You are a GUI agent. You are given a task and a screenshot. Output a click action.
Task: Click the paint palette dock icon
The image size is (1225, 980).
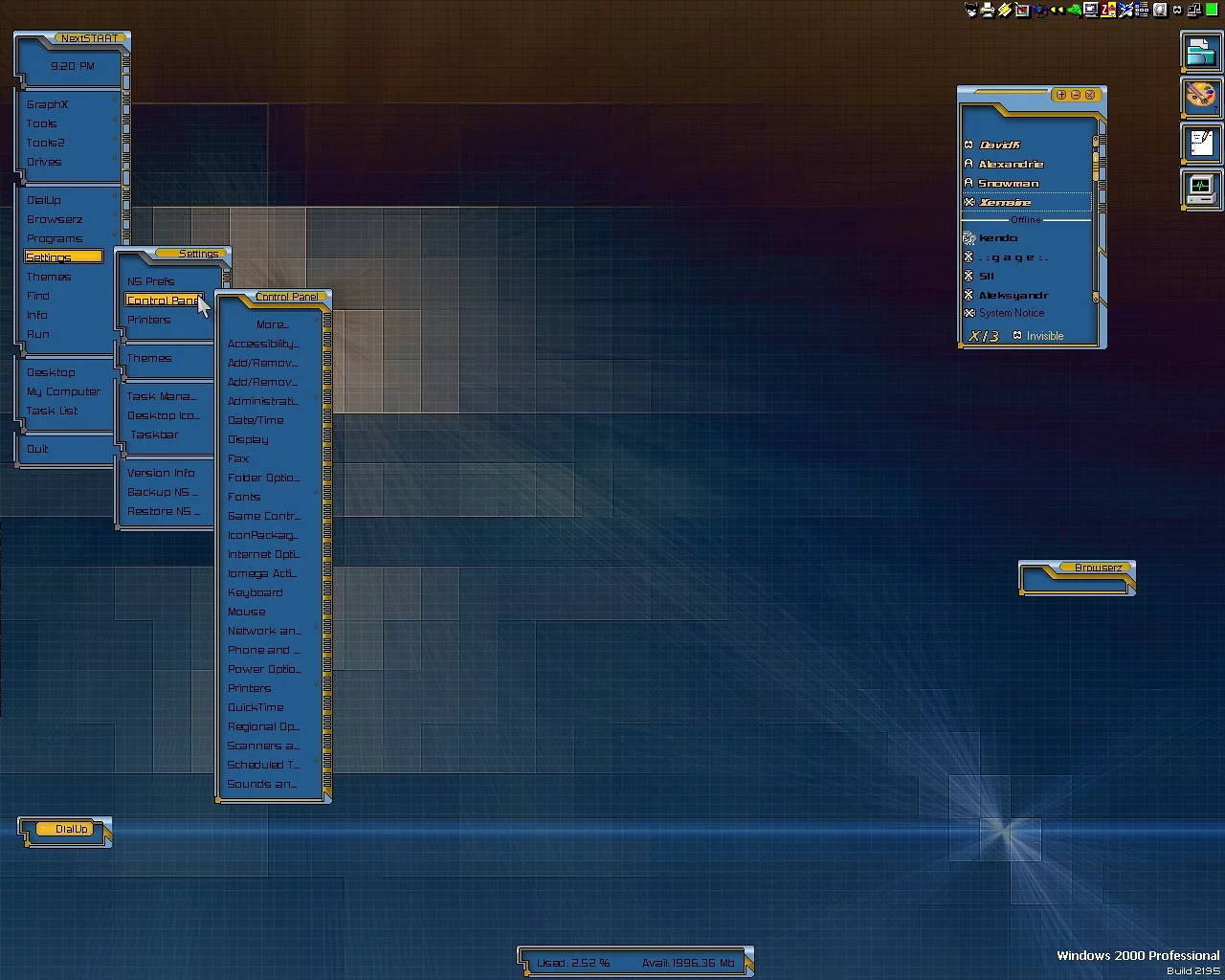(x=1200, y=97)
